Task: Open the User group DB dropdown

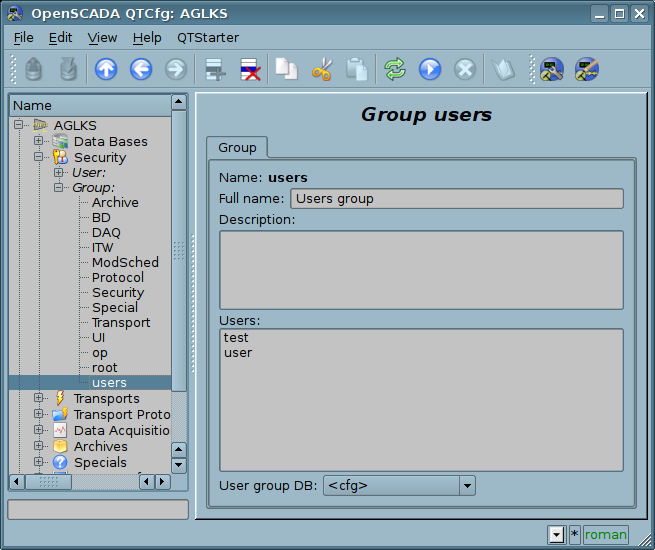Action: pyautogui.click(x=467, y=485)
